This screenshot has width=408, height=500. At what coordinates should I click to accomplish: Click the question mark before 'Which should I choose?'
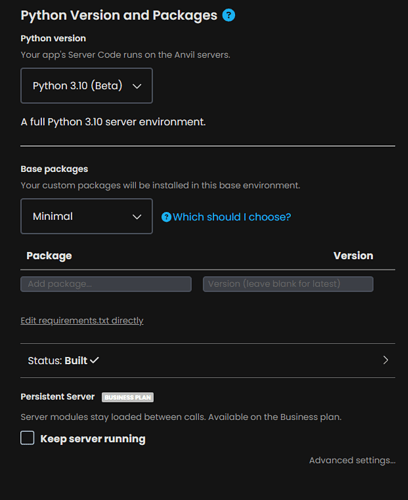coord(166,217)
